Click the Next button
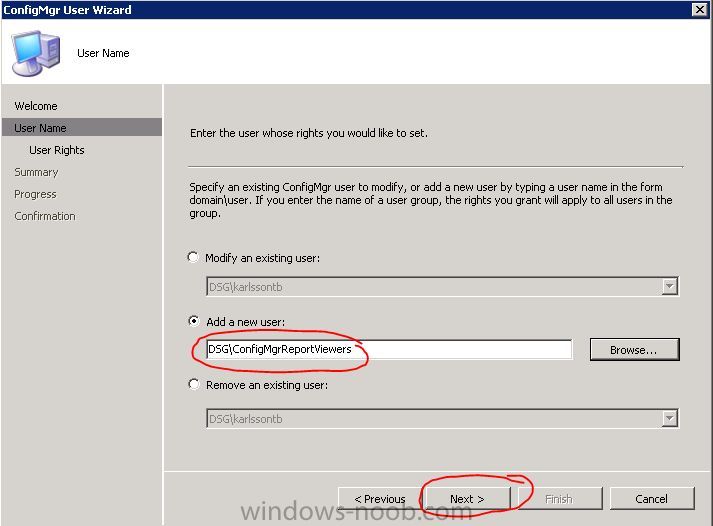713x526 pixels. coord(467,499)
